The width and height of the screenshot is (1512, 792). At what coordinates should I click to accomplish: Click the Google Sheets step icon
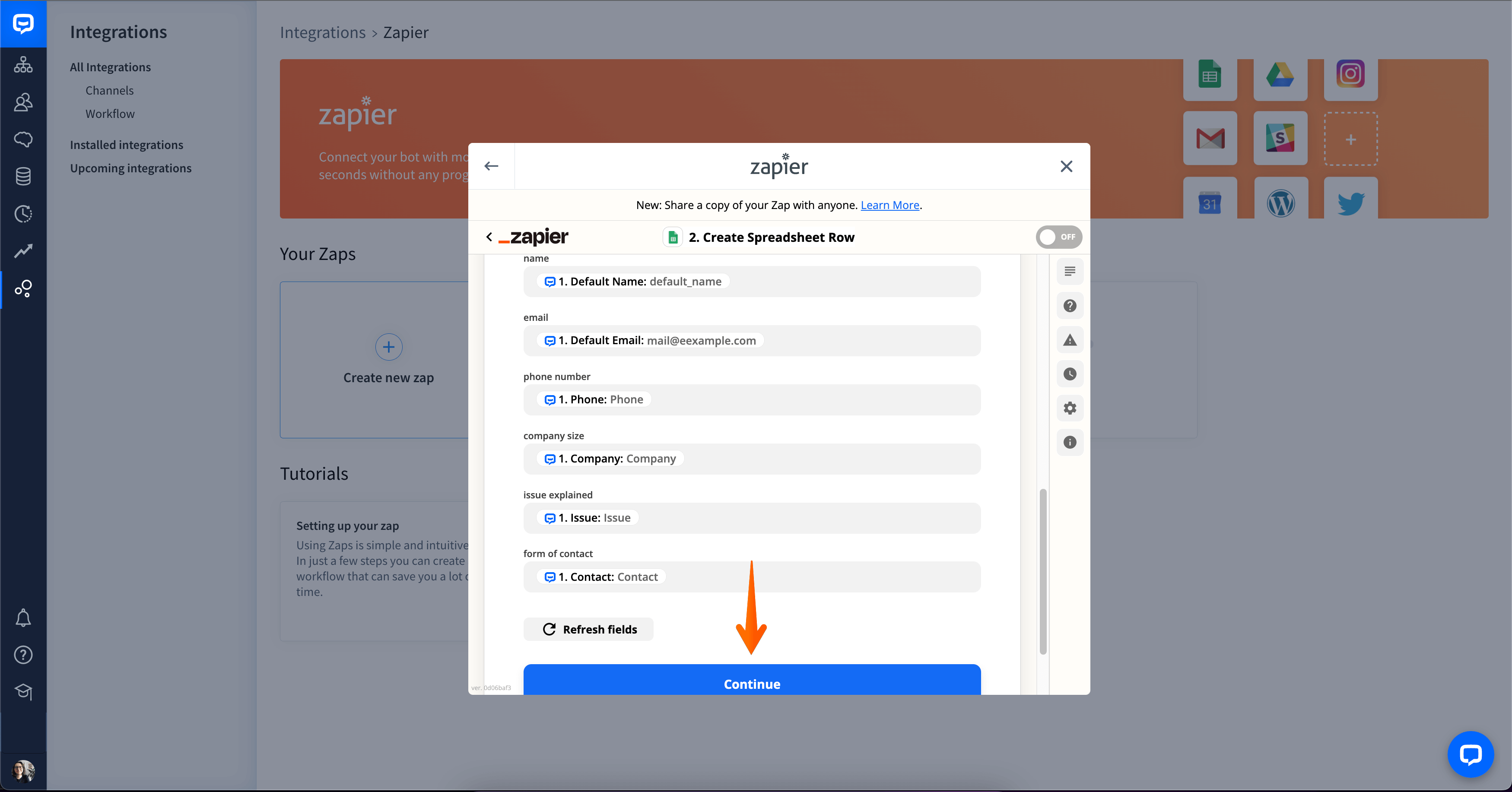click(673, 237)
